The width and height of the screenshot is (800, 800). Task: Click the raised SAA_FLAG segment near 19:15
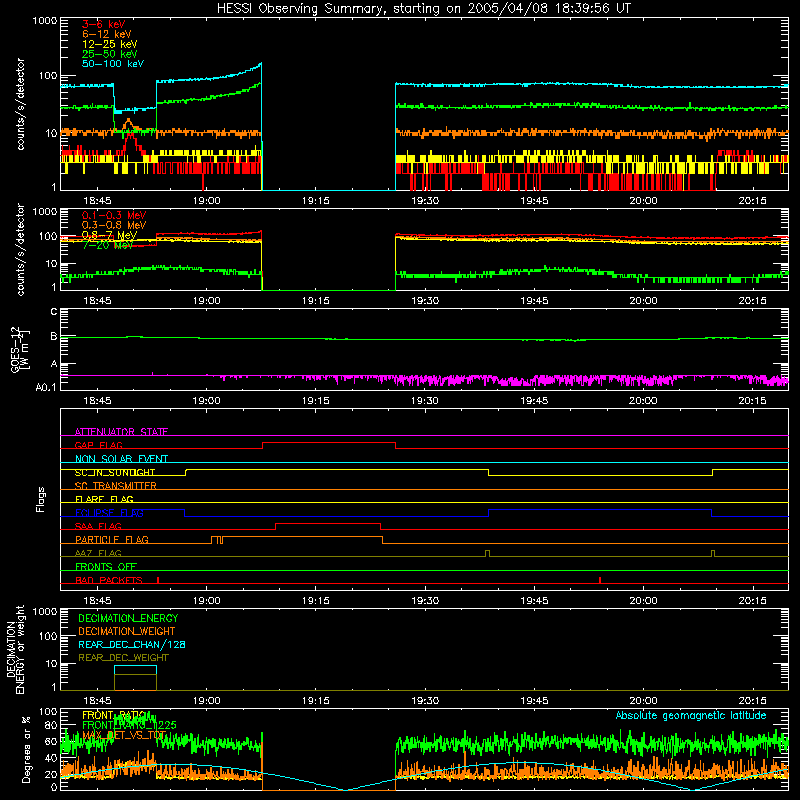[328, 524]
